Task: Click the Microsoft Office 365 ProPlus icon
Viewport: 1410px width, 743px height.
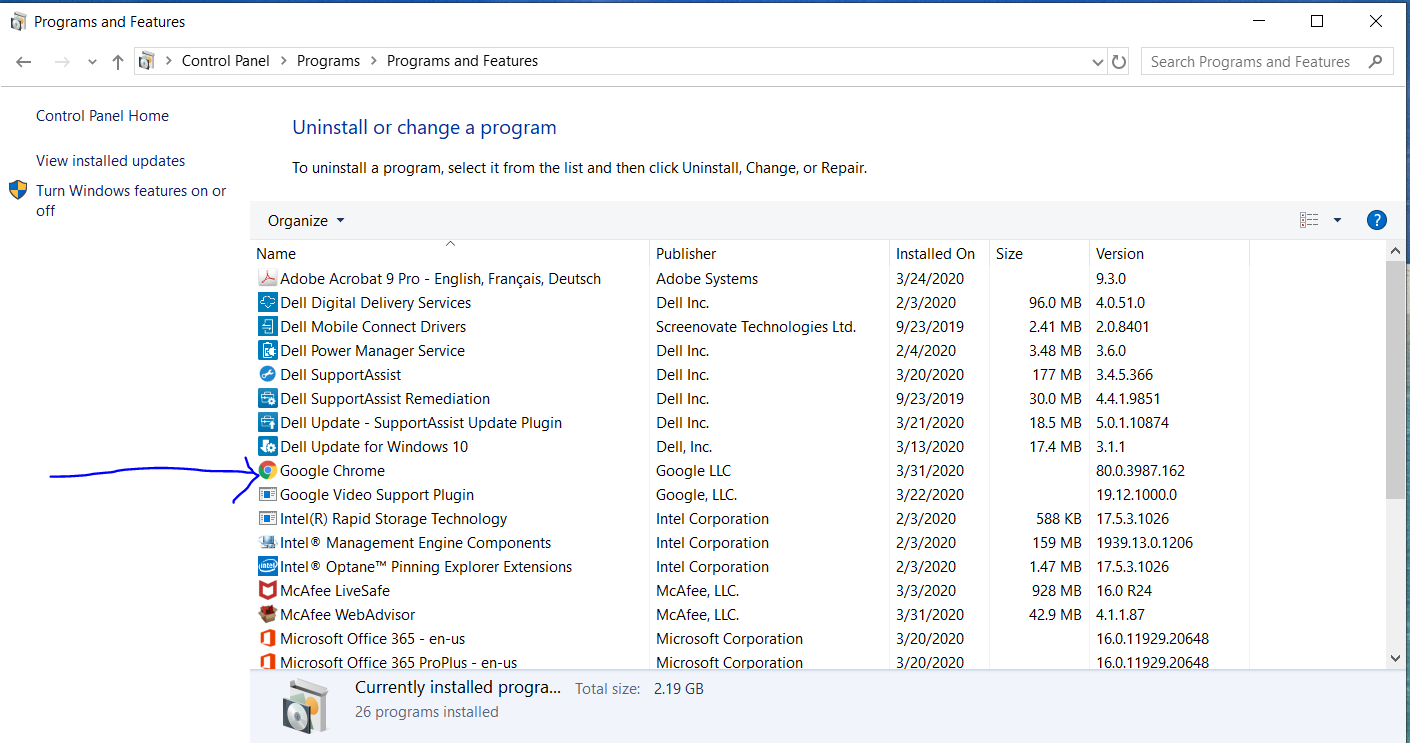Action: tap(267, 662)
